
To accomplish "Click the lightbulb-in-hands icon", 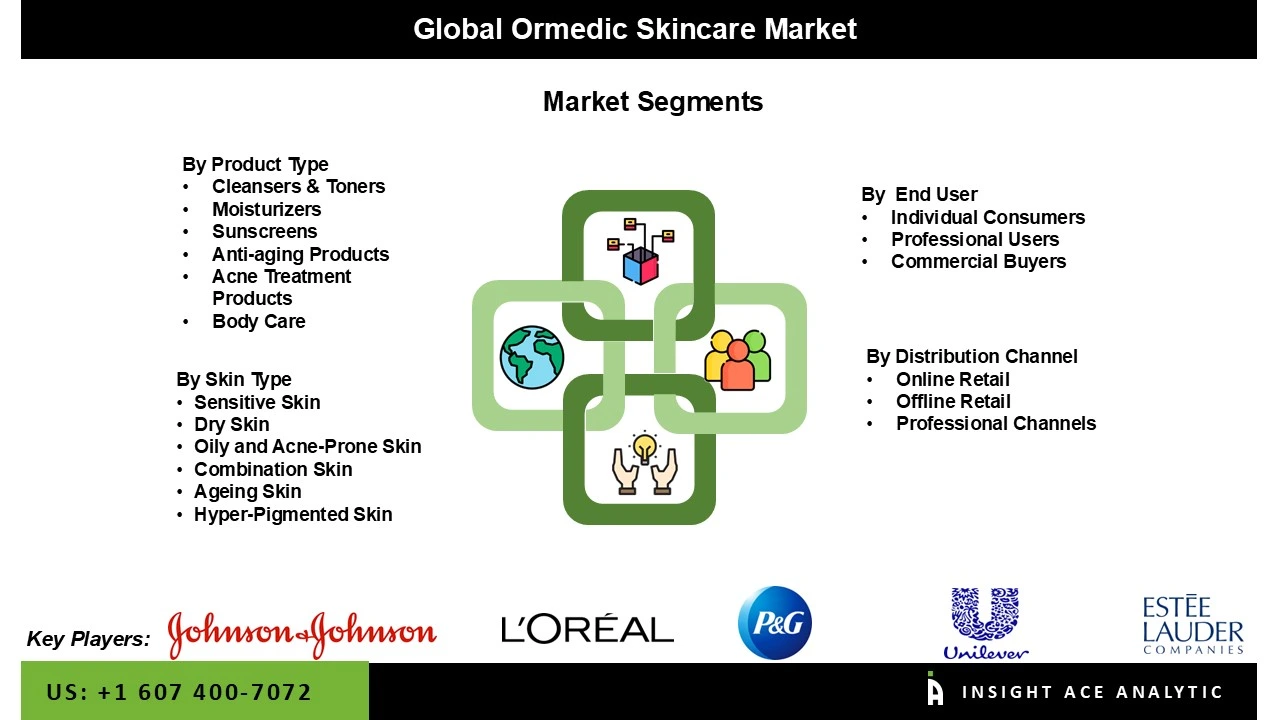I will tap(639, 463).
